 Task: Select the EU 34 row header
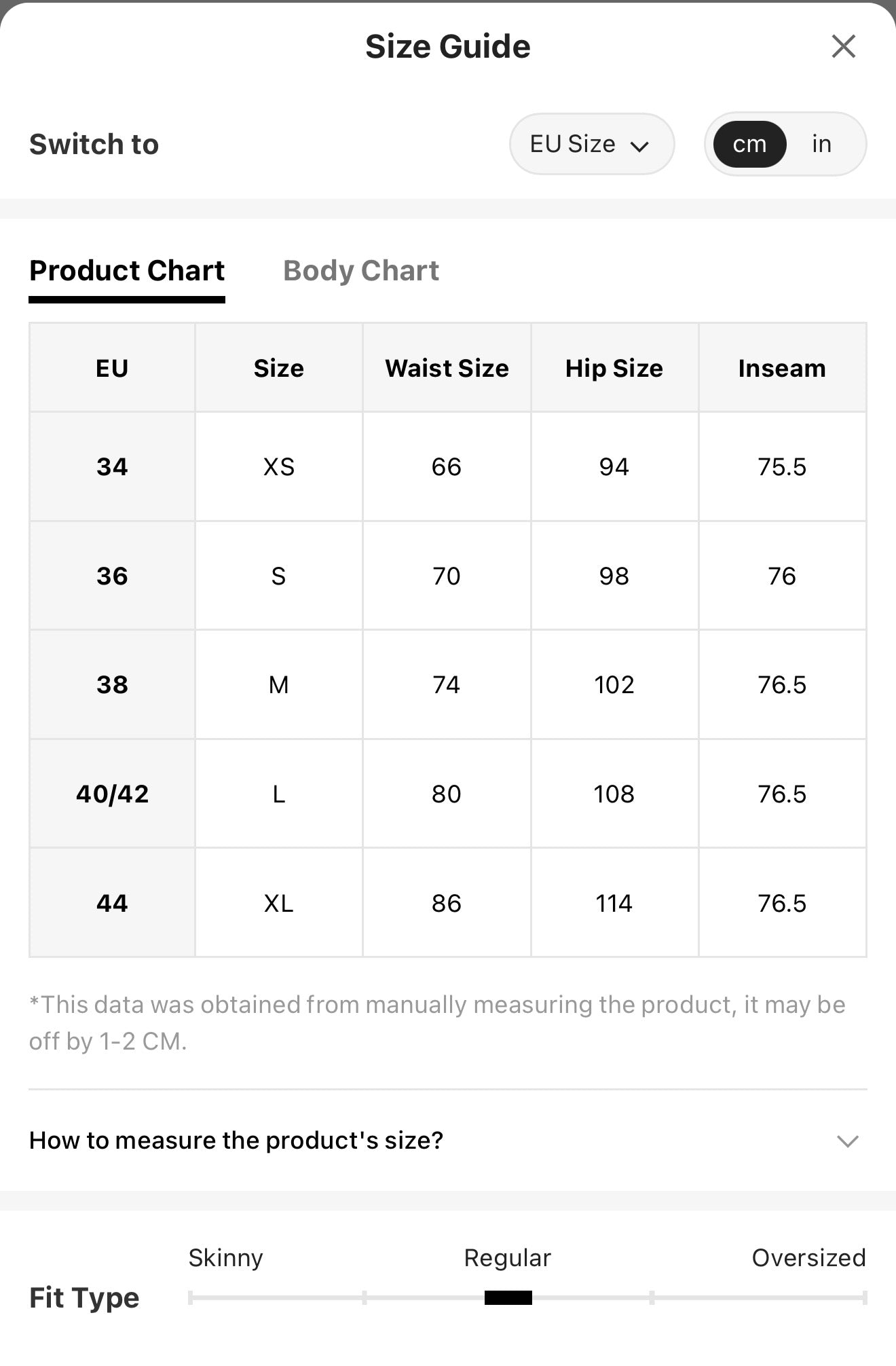[x=112, y=466]
